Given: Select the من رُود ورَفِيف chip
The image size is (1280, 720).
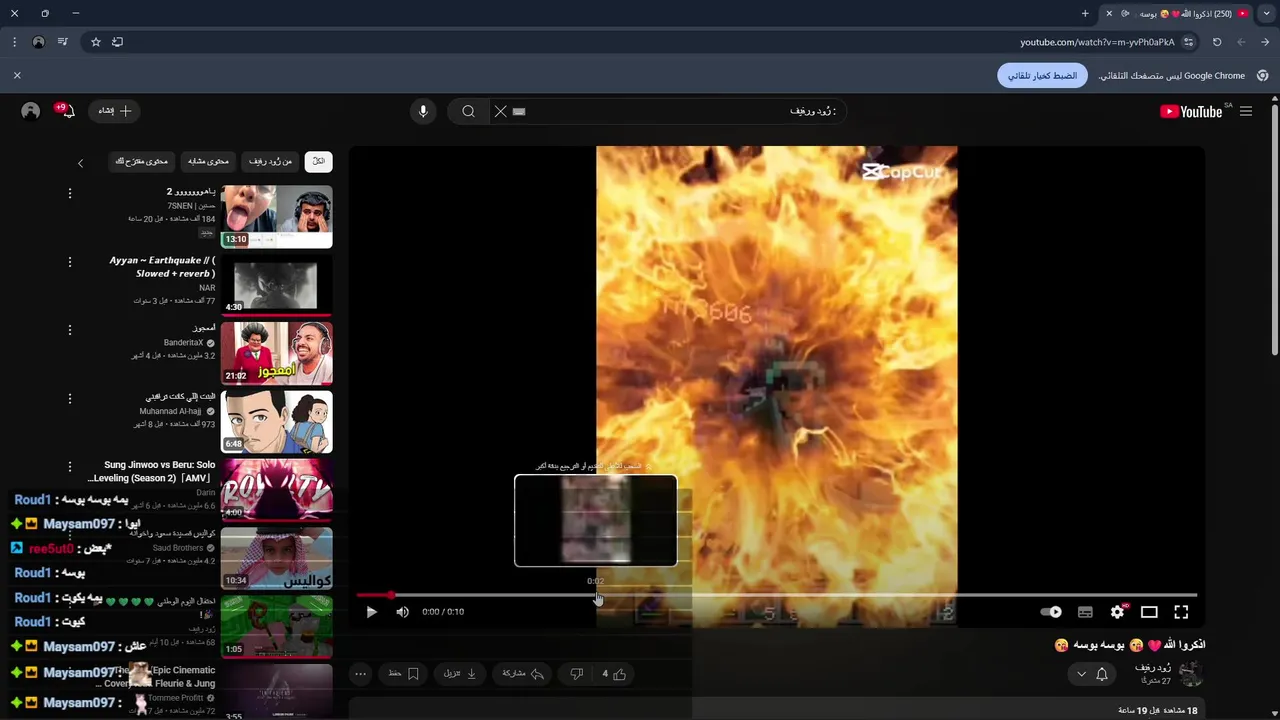Looking at the screenshot, I should point(271,161).
